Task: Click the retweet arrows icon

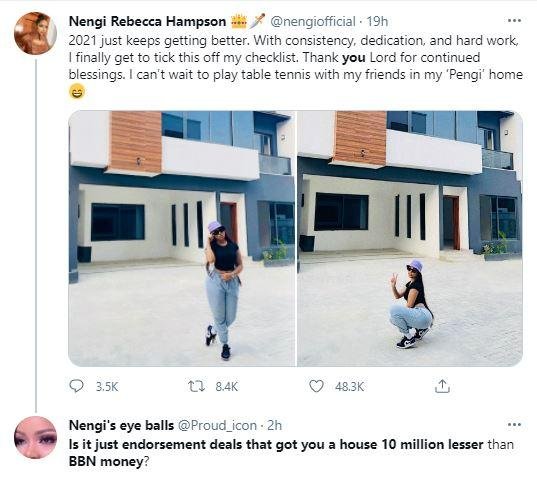Action: point(197,386)
